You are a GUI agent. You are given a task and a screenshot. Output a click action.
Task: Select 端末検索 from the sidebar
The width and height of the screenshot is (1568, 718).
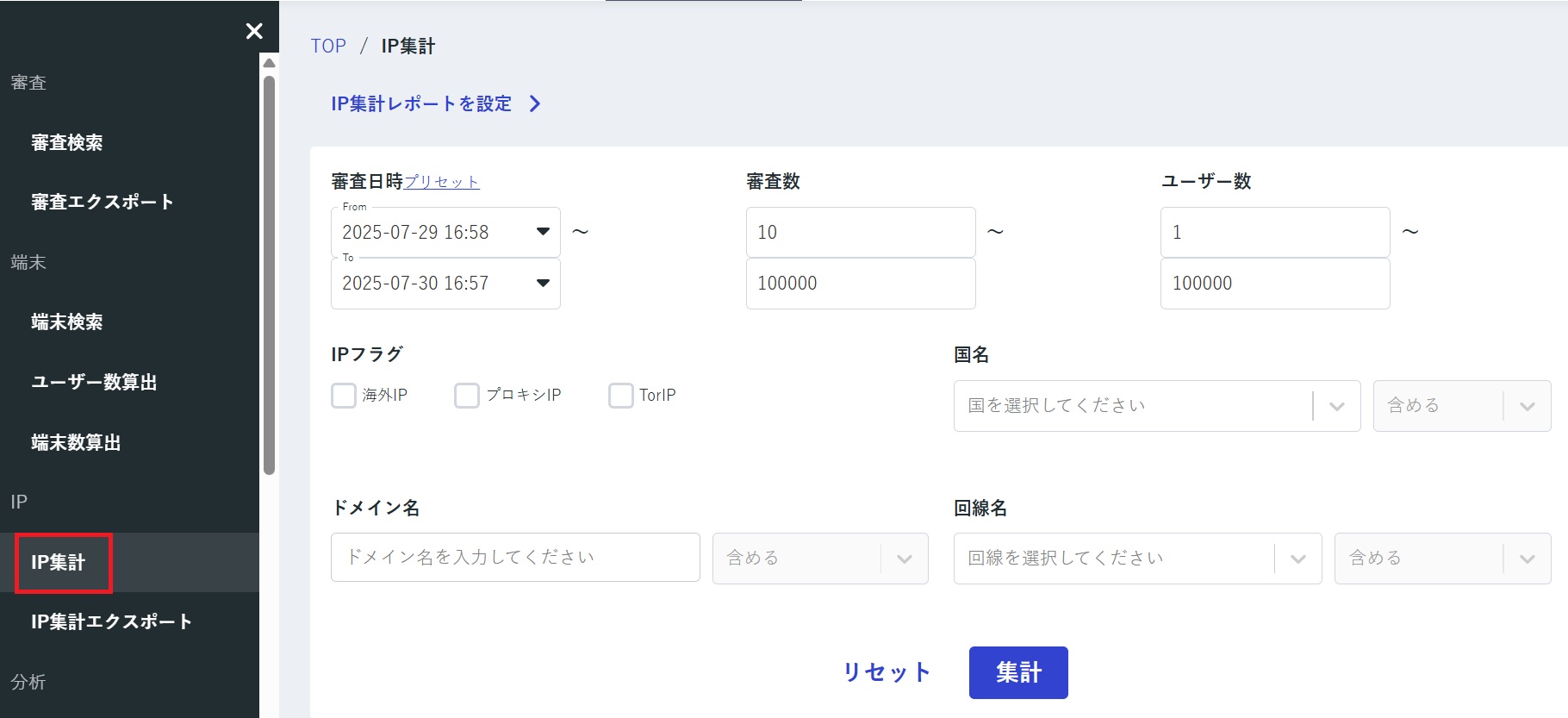point(67,322)
